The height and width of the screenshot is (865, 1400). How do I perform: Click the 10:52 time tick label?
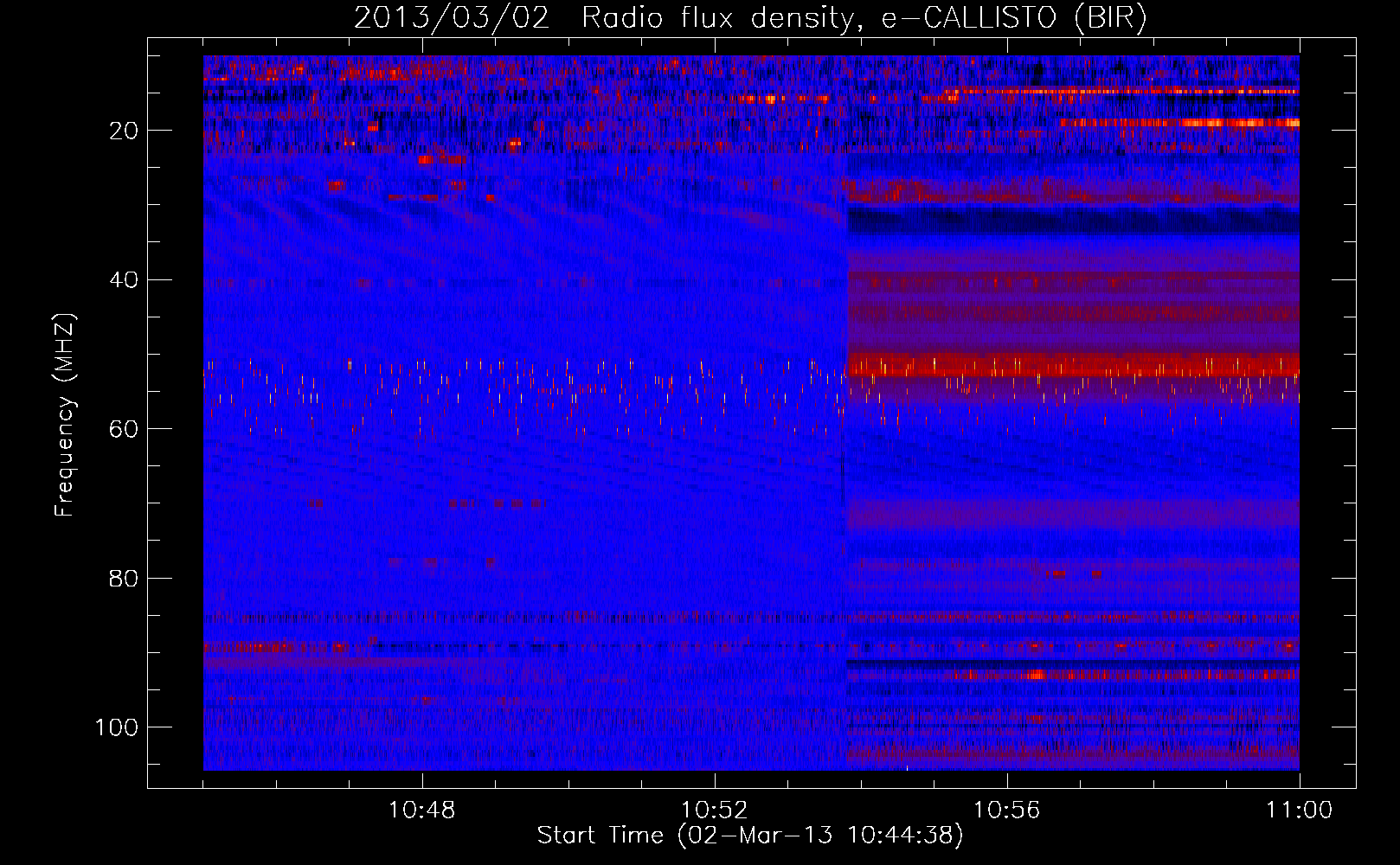(x=715, y=811)
